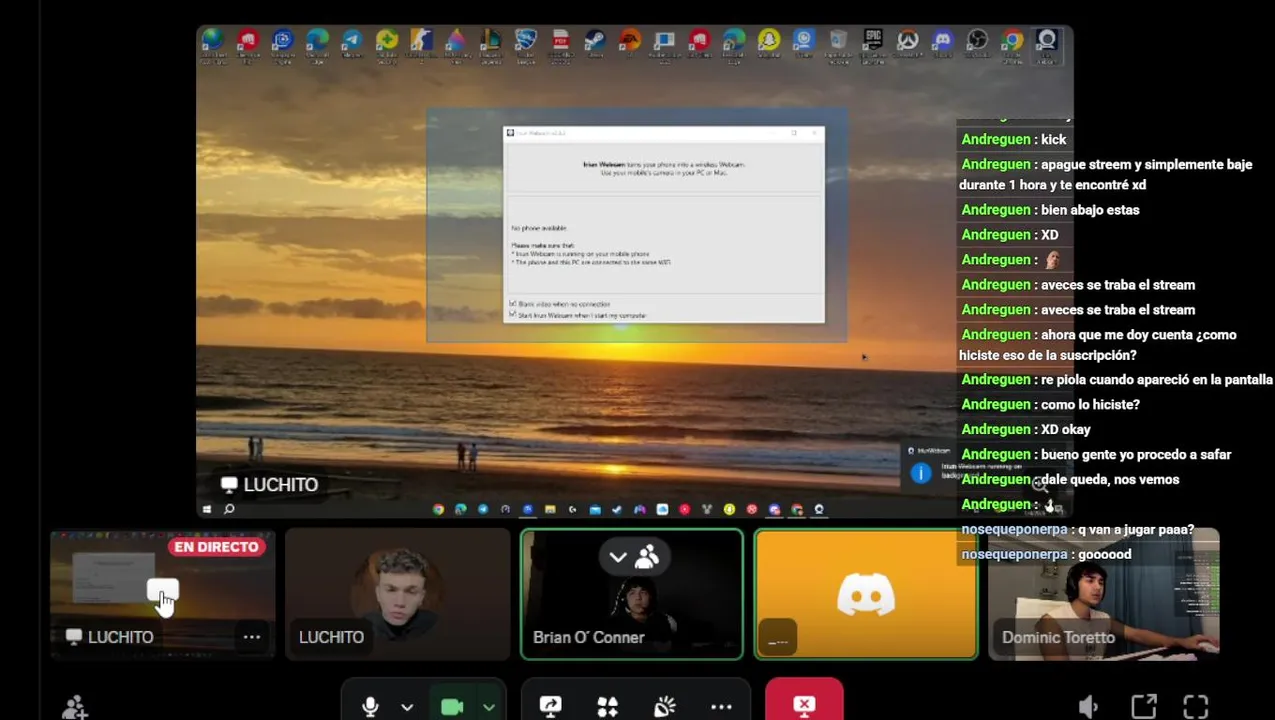
Task: Click chat message 'q van a jugar paaa?'
Action: [1136, 530]
